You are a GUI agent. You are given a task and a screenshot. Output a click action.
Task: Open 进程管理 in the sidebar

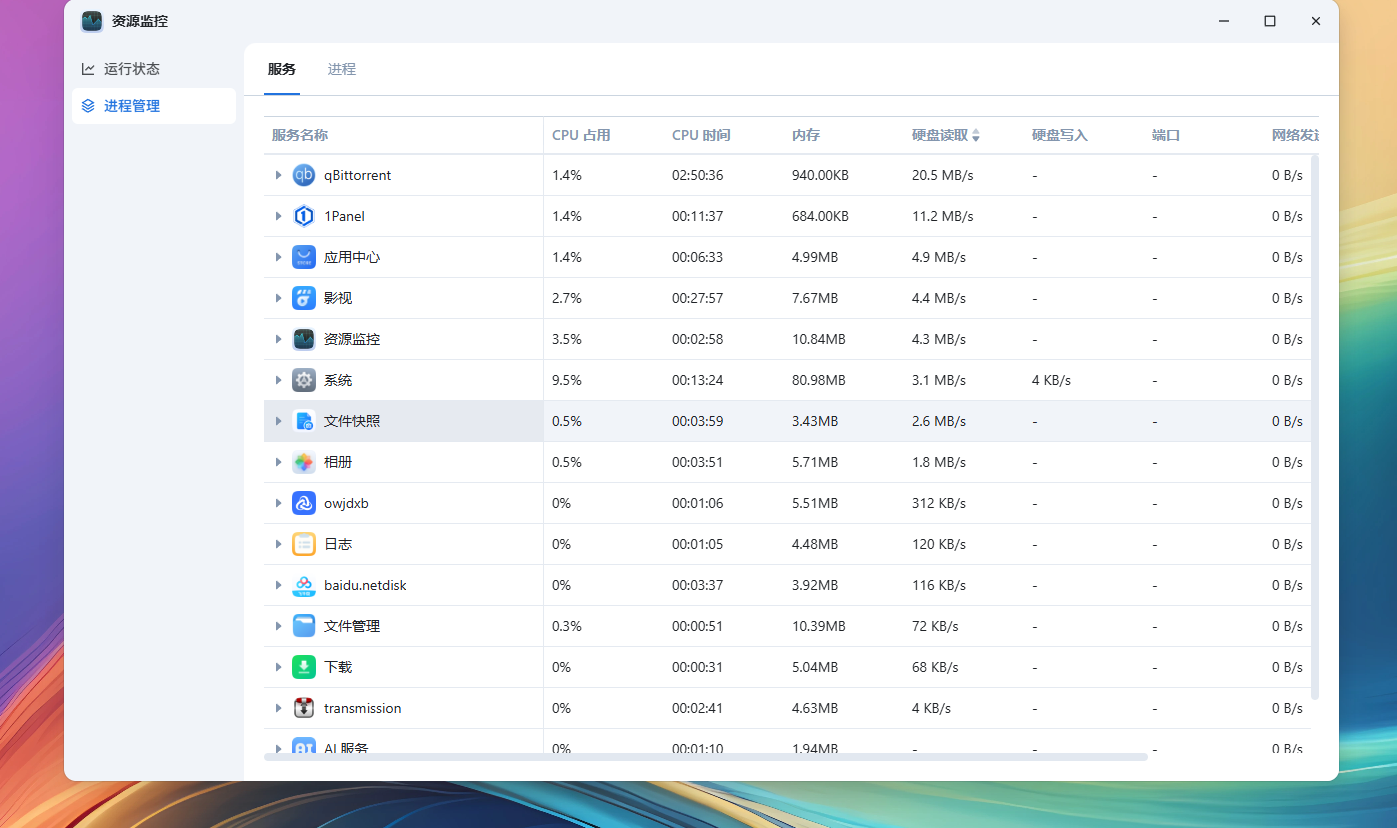154,106
